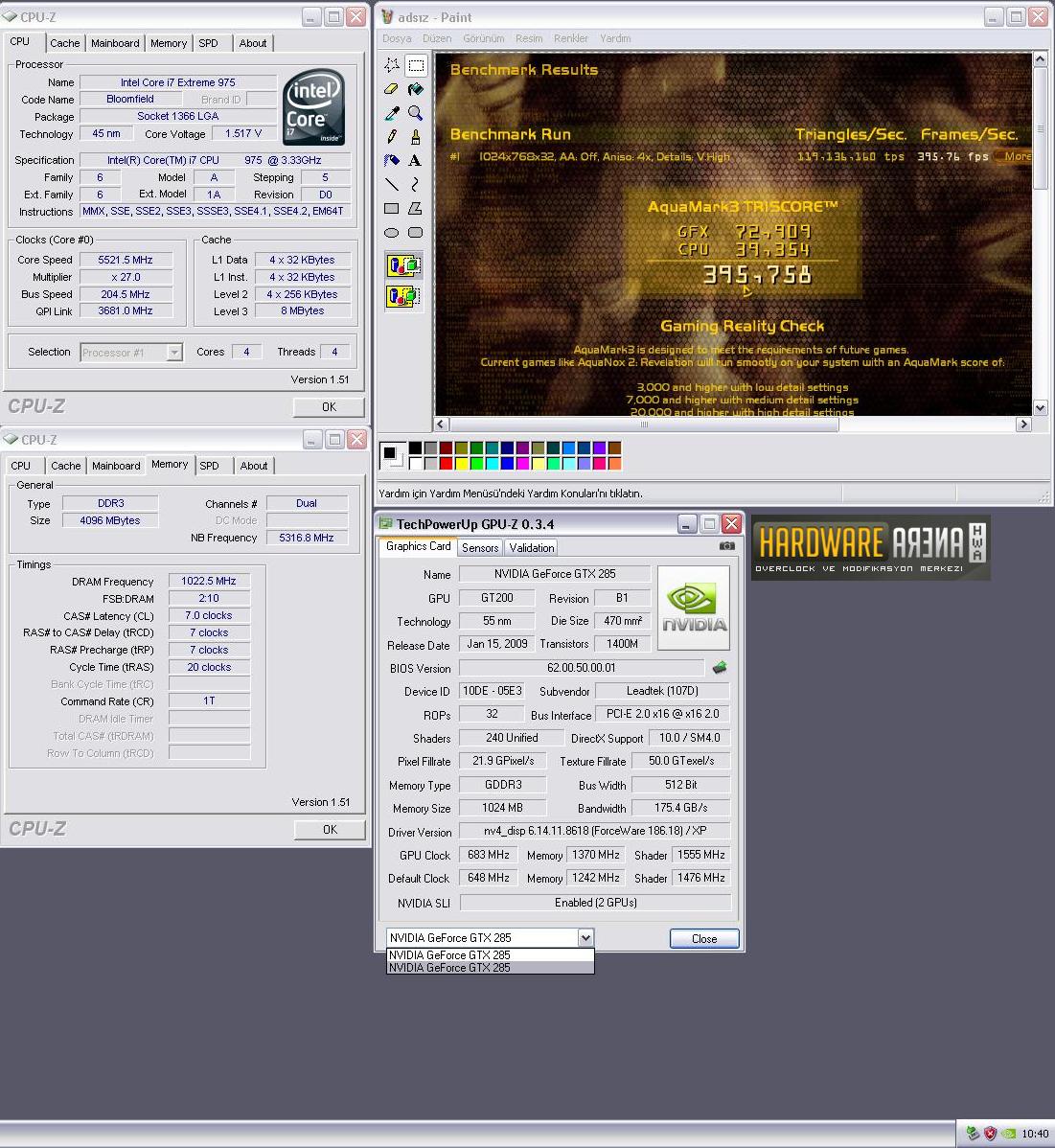Open the Düzen menu in Paint
The image size is (1055, 1148).
(437, 38)
